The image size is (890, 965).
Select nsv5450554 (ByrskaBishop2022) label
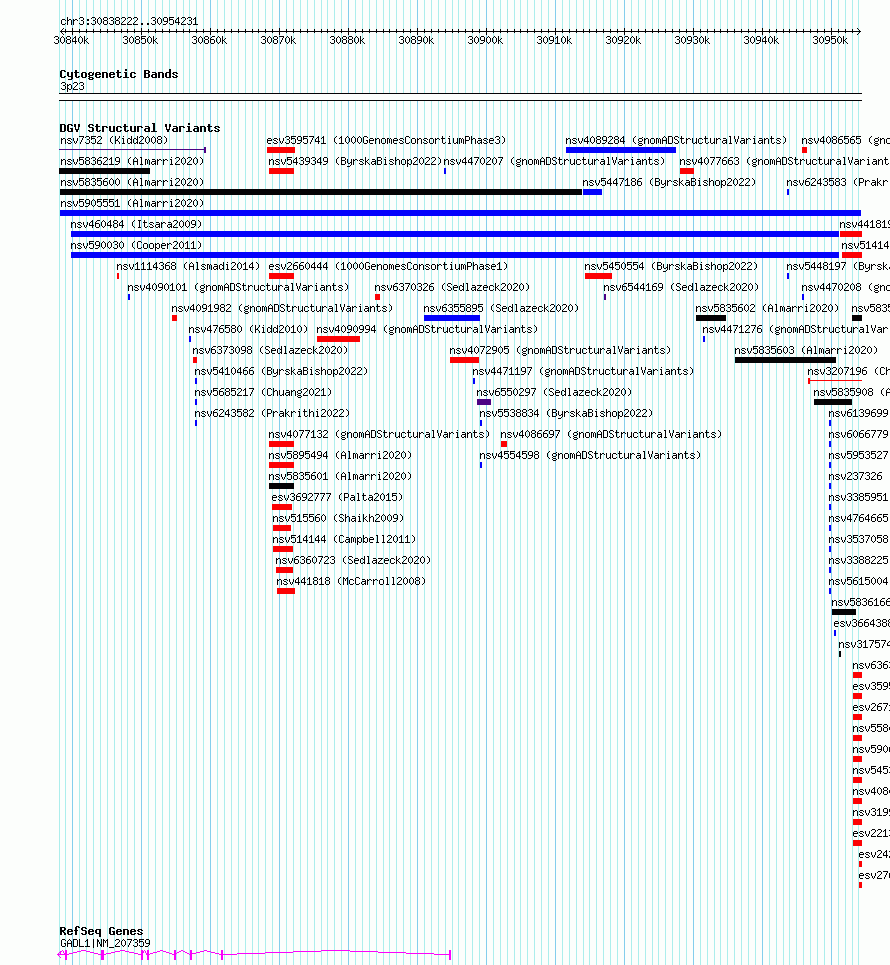click(x=671, y=266)
